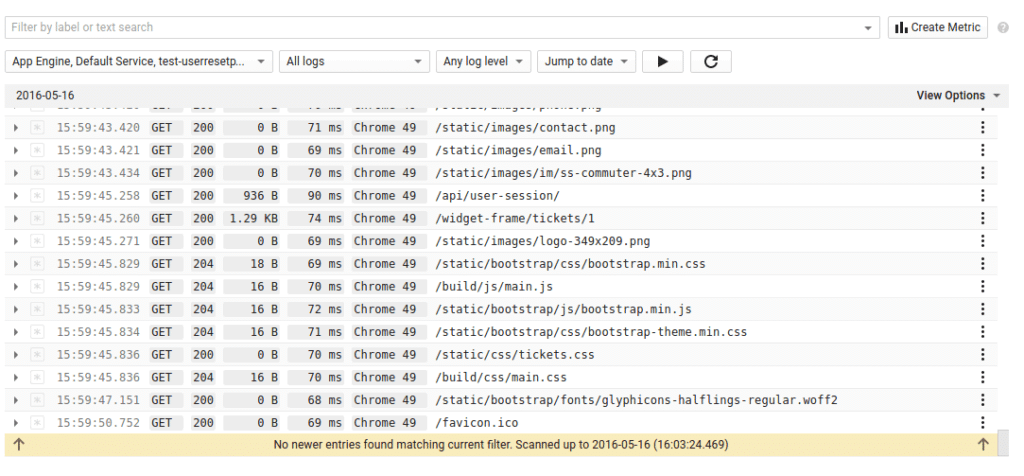Image resolution: width=1024 pixels, height=476 pixels.
Task: Star the /widget-frame/tickets/1 log entry
Action: pyautogui.click(x=37, y=218)
